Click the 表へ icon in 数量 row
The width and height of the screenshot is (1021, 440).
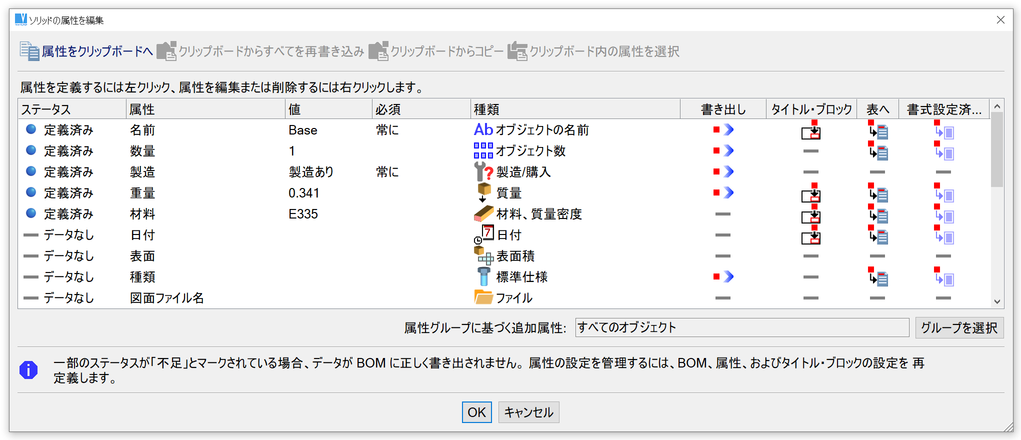tap(878, 151)
